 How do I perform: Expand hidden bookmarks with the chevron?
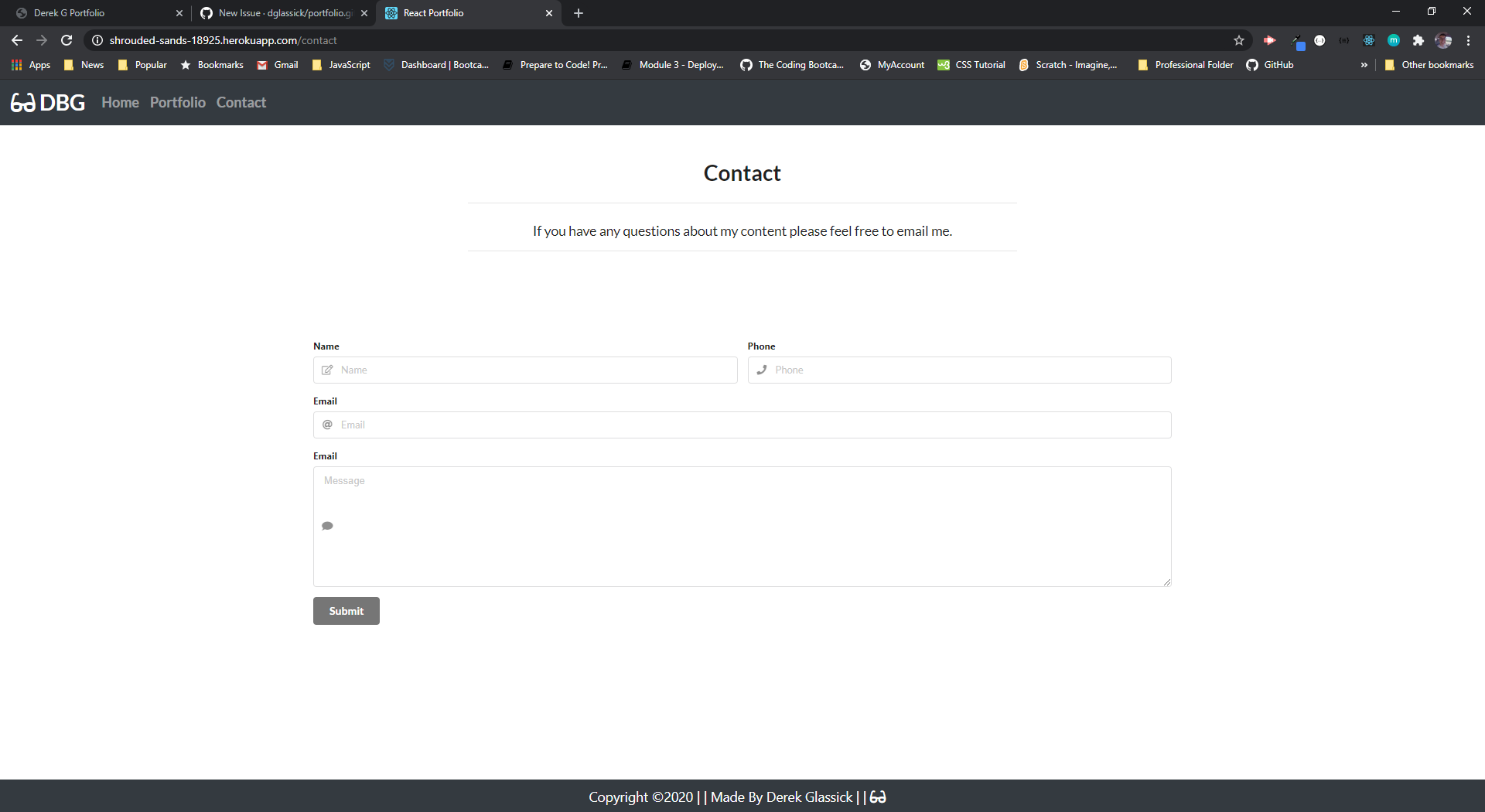(x=1364, y=65)
